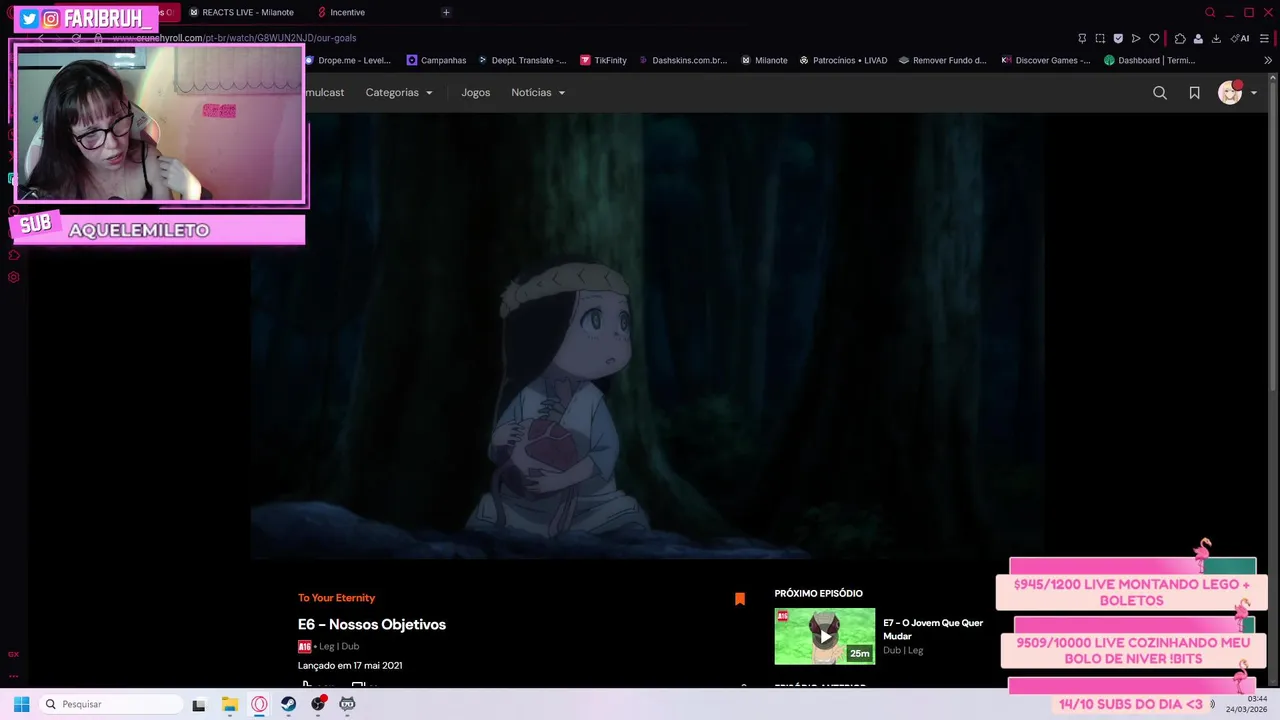Screen dimensions: 1280x720
Task: Open the Milanote bookmark
Action: coord(764,60)
